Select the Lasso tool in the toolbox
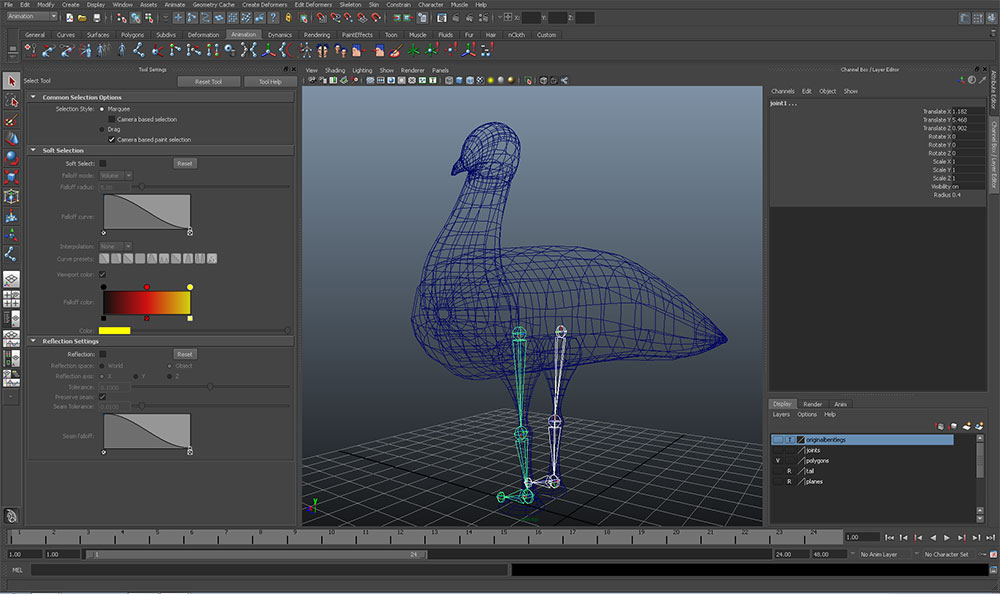The height and width of the screenshot is (594, 1000). pyautogui.click(x=12, y=101)
